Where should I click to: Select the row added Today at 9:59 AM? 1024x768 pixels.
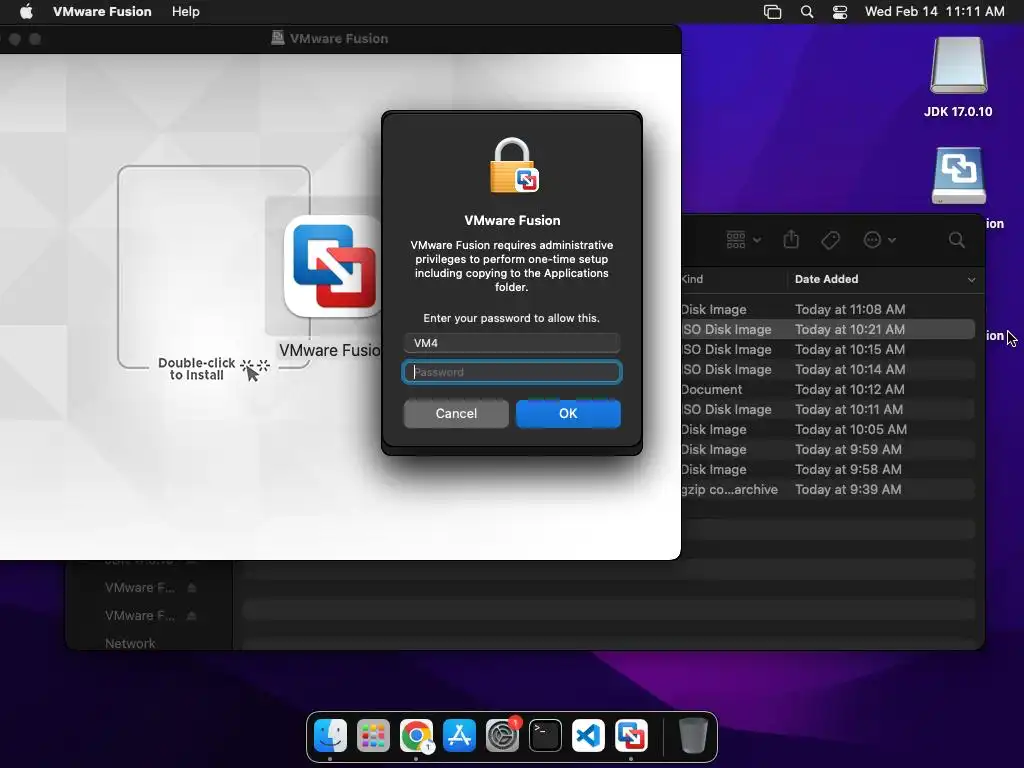[828, 449]
